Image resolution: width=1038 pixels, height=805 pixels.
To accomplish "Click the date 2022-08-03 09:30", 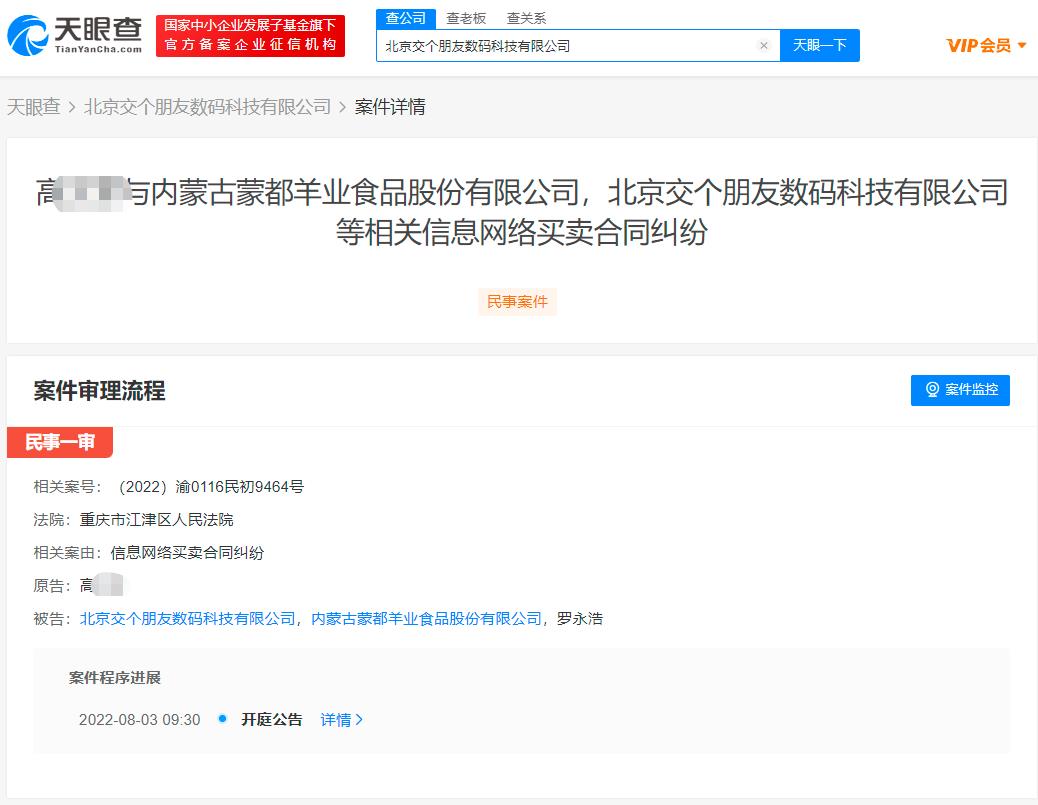I will [140, 720].
